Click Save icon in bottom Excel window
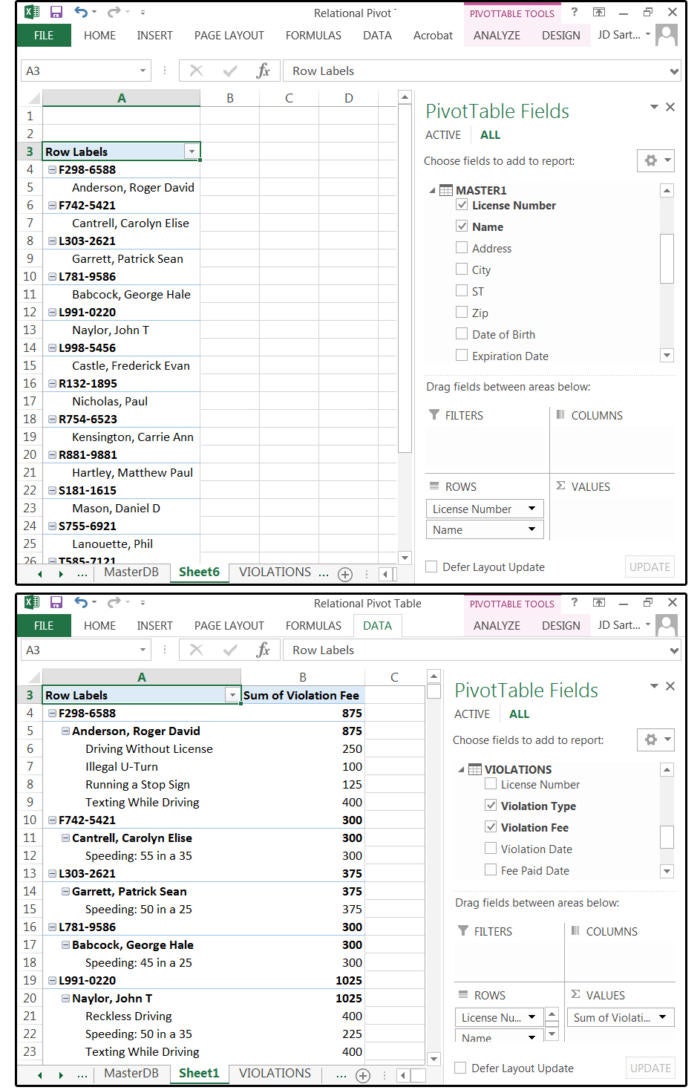This screenshot has width=700, height=1090. click(x=56, y=602)
